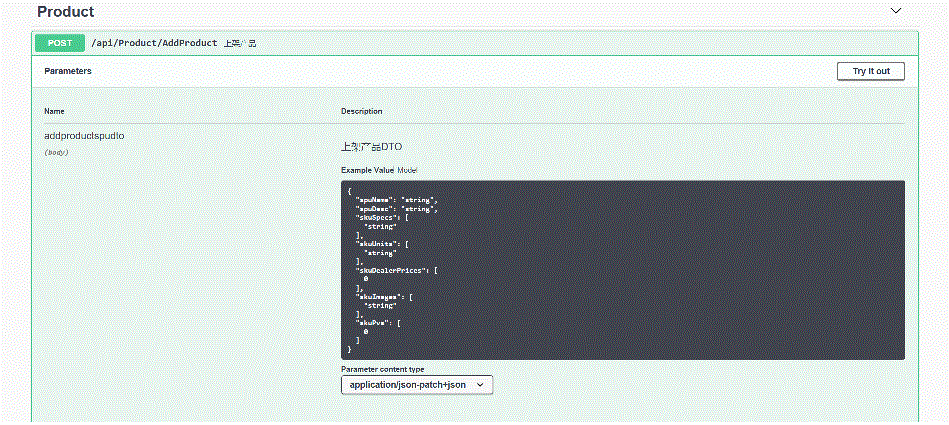Image resolution: width=949 pixels, height=425 pixels.
Task: Click the "skuSpecs" key in the JSON example
Action: [x=376, y=217]
